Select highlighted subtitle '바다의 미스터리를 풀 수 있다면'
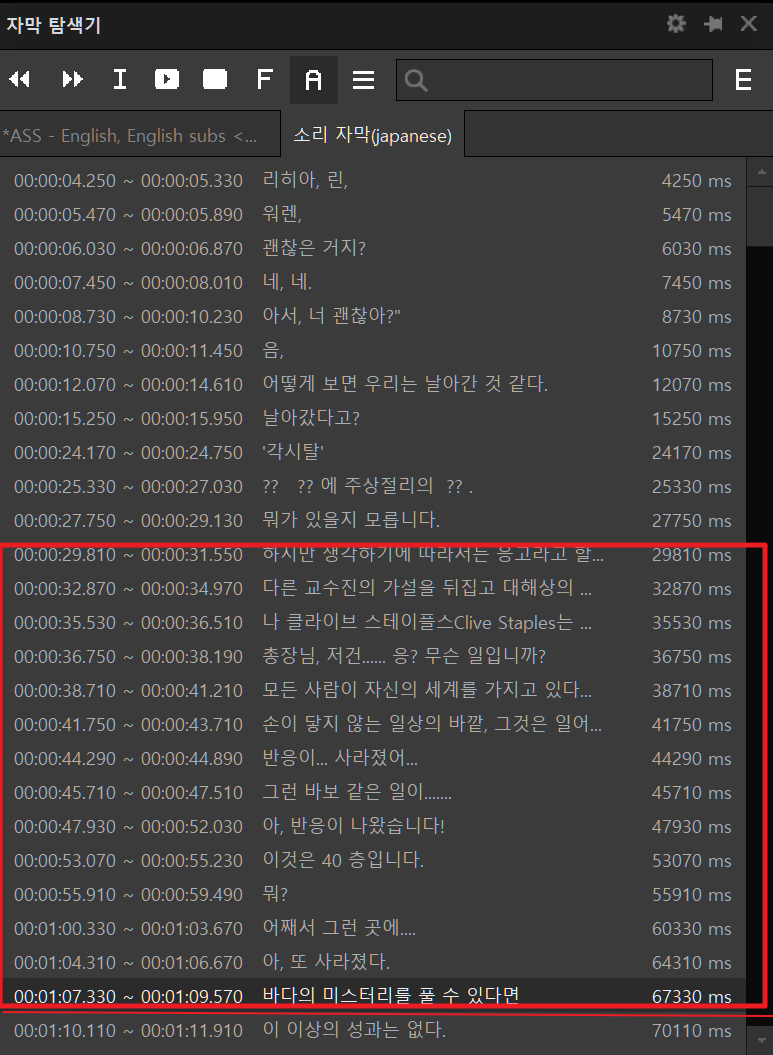The image size is (773, 1055). (373, 996)
